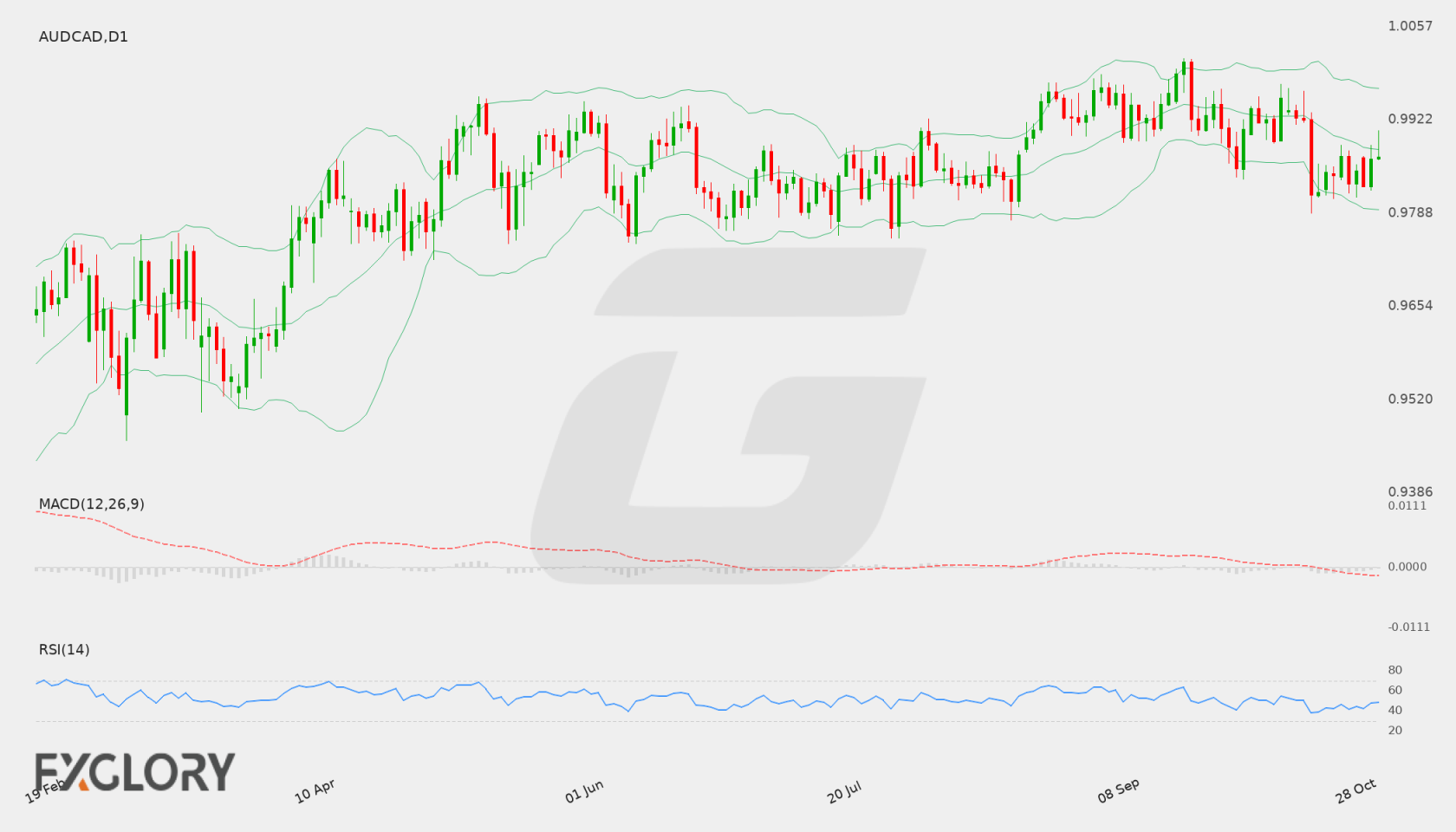1456x832 pixels.
Task: Click the RSI 20 level label
Action: tap(1395, 730)
